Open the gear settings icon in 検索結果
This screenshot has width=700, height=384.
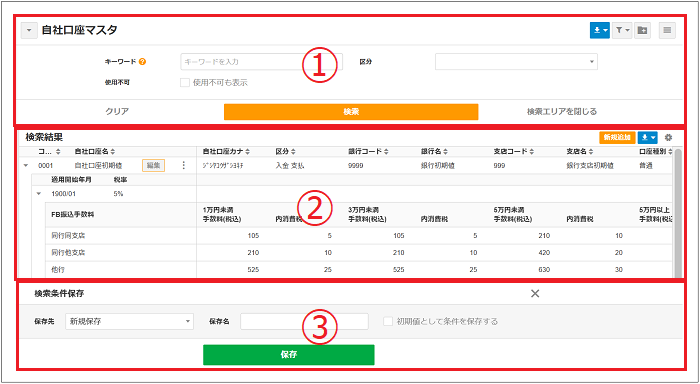668,138
